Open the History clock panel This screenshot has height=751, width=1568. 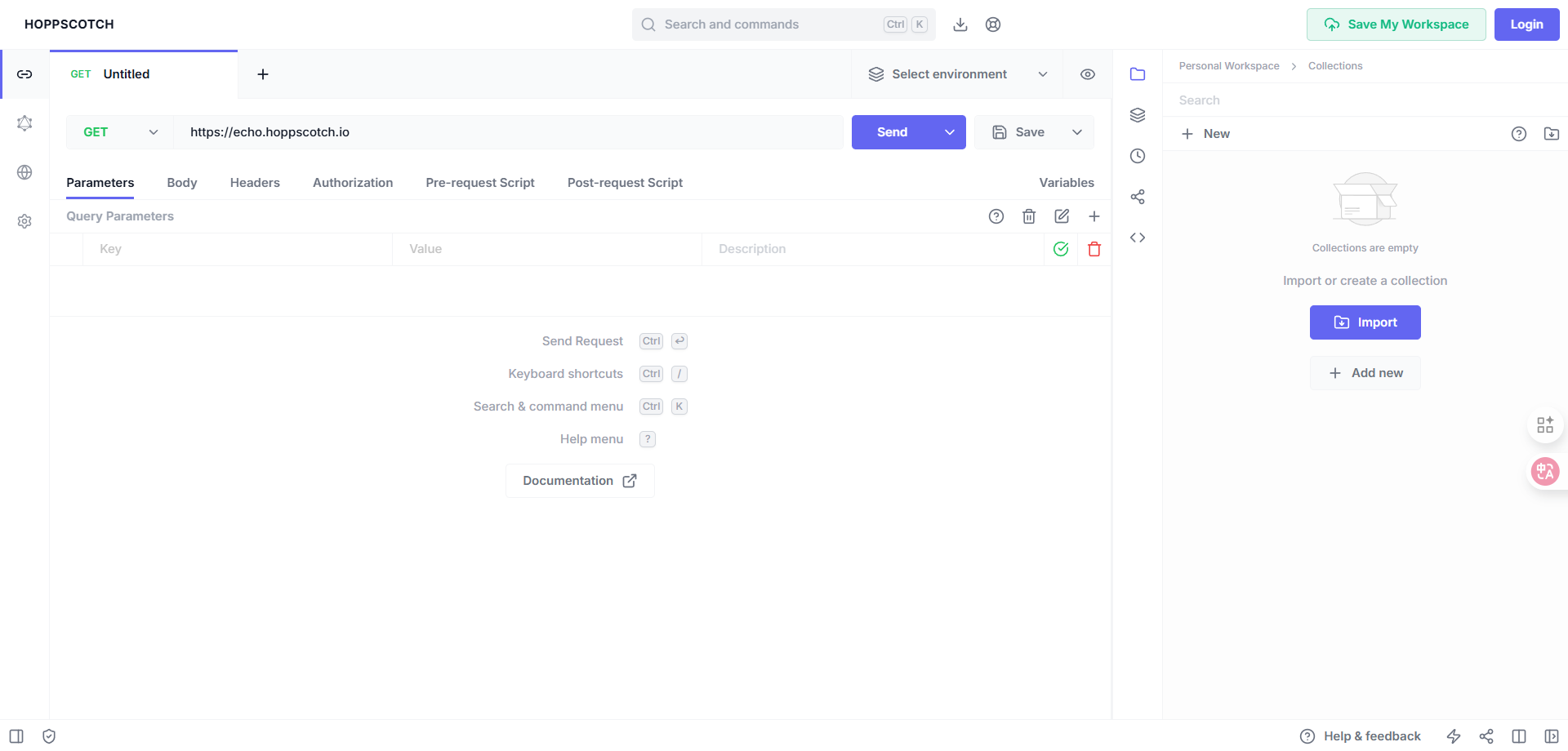coord(1138,156)
